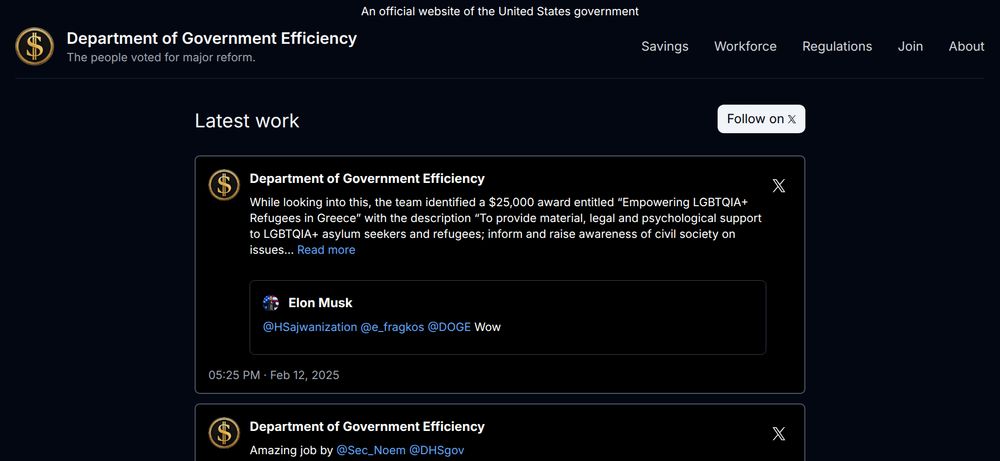Click the DOGE gold dollar logo in header
Image resolution: width=1000 pixels, height=461 pixels.
tap(34, 46)
